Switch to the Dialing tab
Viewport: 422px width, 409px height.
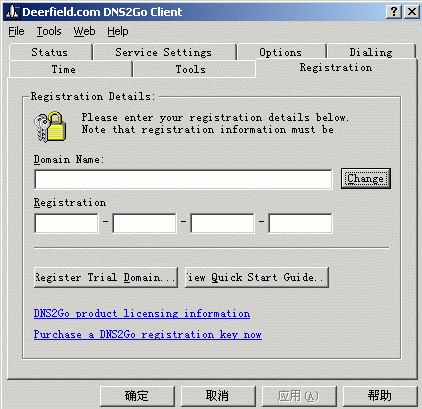371,52
